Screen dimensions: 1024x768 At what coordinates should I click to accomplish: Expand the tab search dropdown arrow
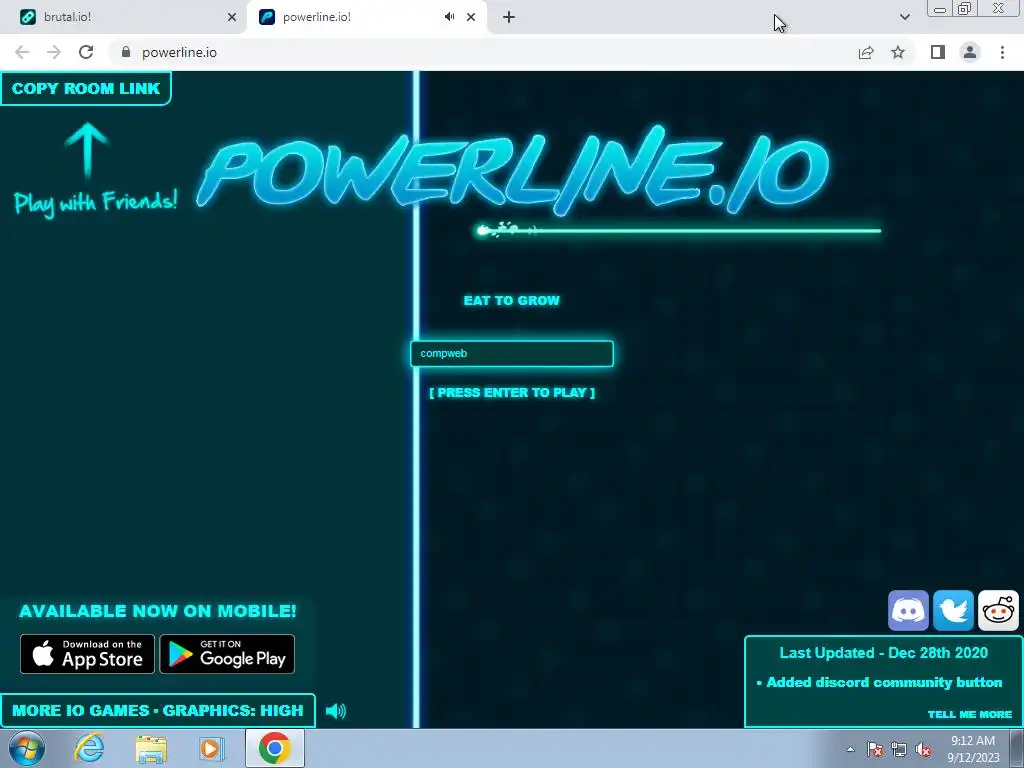tap(904, 17)
